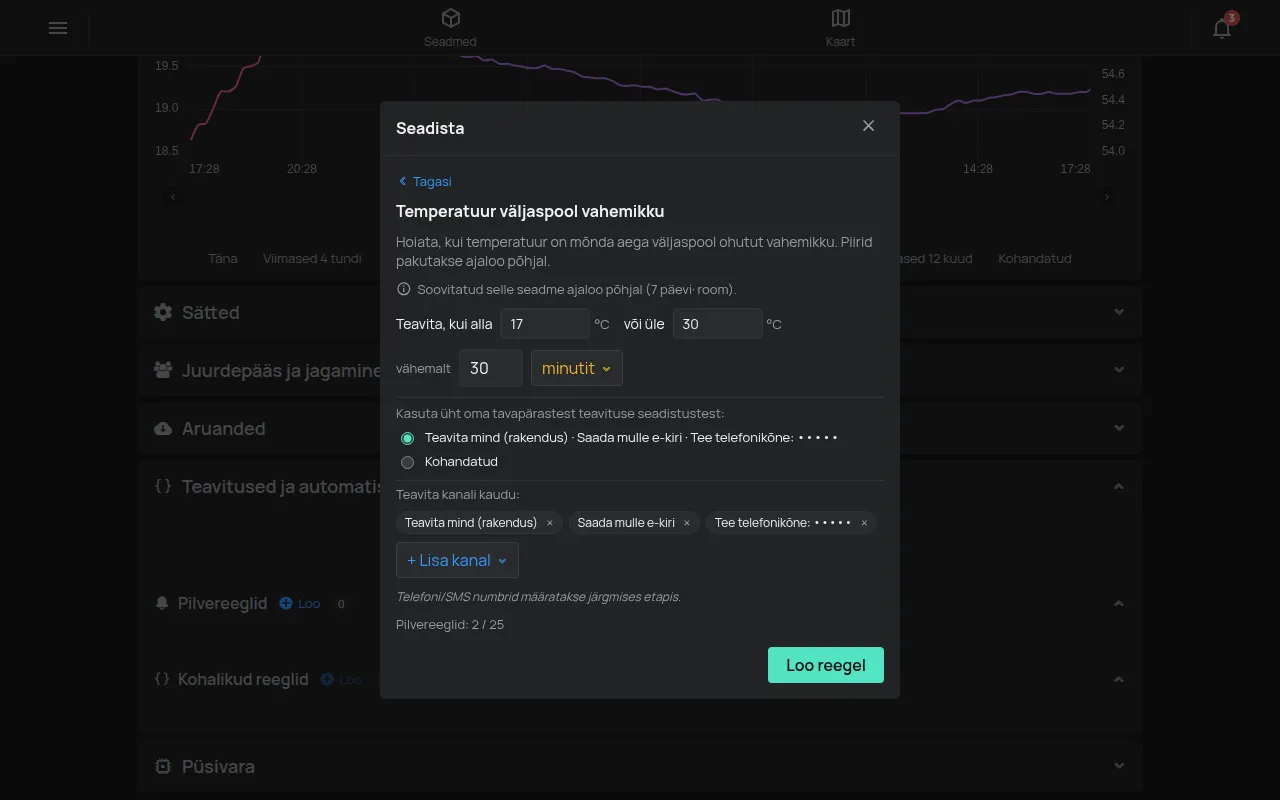Screen dimensions: 1280x800
Task: Click the lower temperature limit field
Action: (x=545, y=324)
